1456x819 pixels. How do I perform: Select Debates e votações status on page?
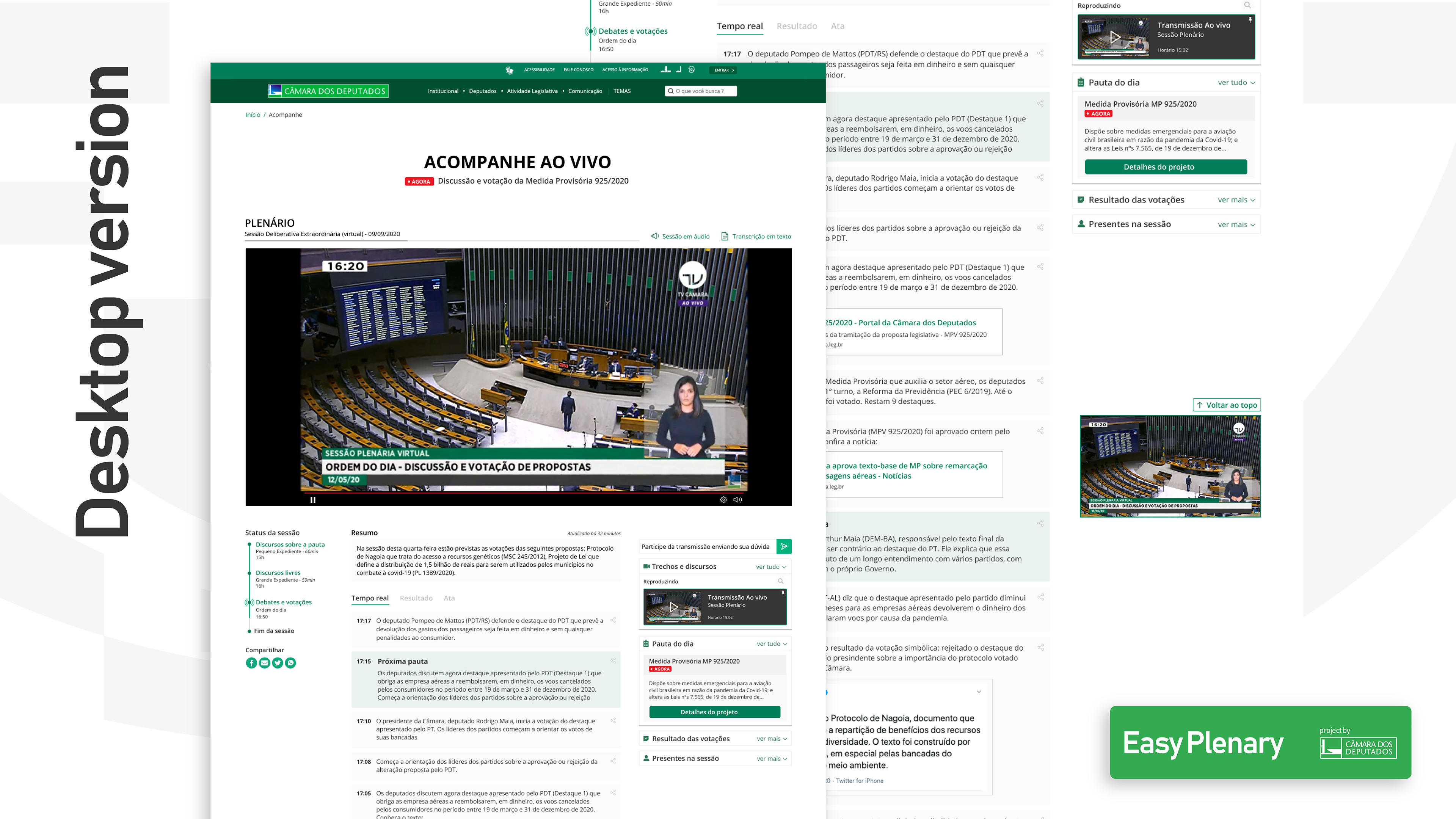(283, 602)
